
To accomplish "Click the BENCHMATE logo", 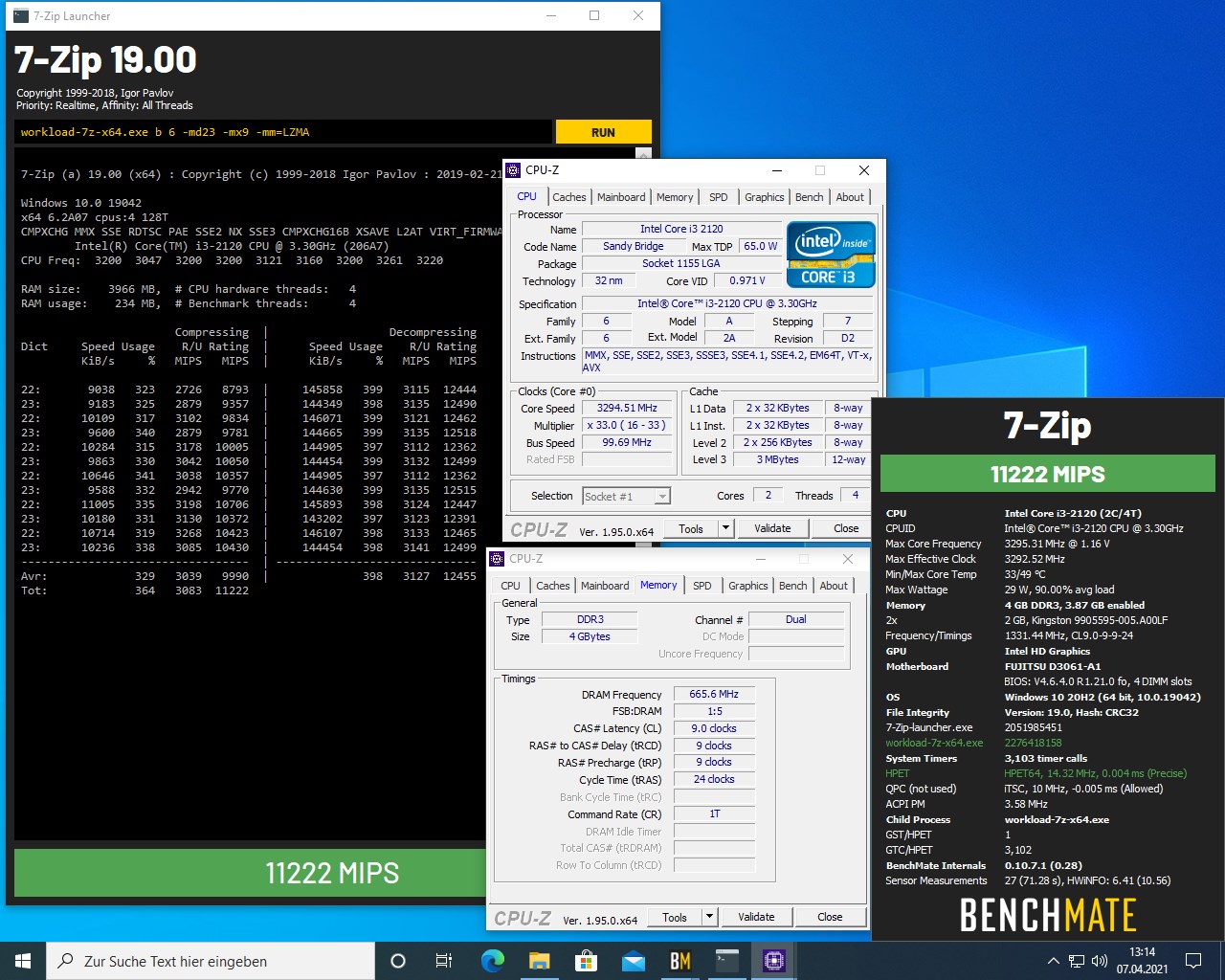I will pyautogui.click(x=1048, y=915).
